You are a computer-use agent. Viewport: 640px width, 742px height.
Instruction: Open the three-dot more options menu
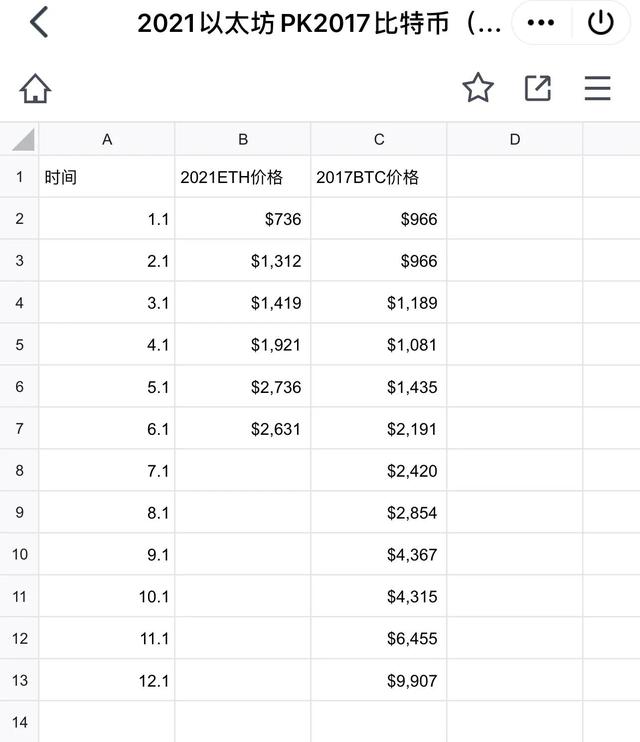point(541,22)
